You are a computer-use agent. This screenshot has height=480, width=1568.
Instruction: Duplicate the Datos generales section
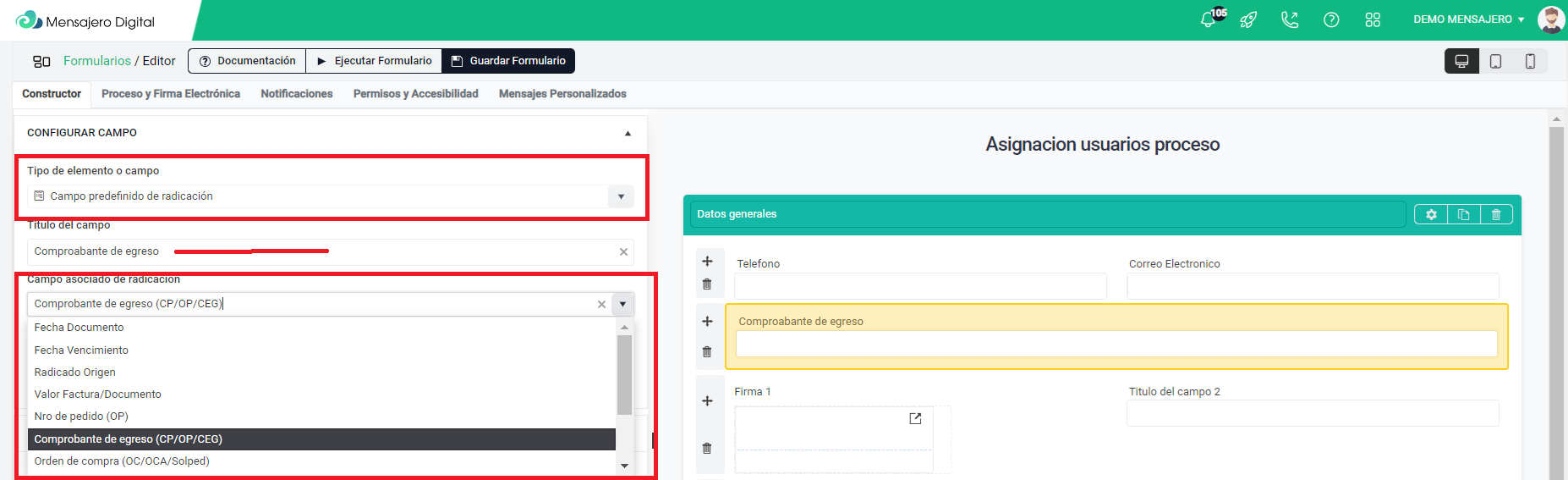[x=1464, y=214]
